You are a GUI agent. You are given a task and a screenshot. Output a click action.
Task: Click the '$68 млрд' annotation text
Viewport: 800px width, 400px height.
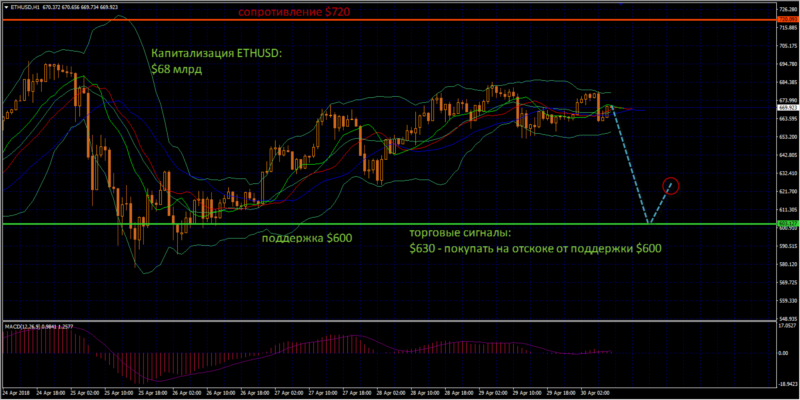coord(176,70)
